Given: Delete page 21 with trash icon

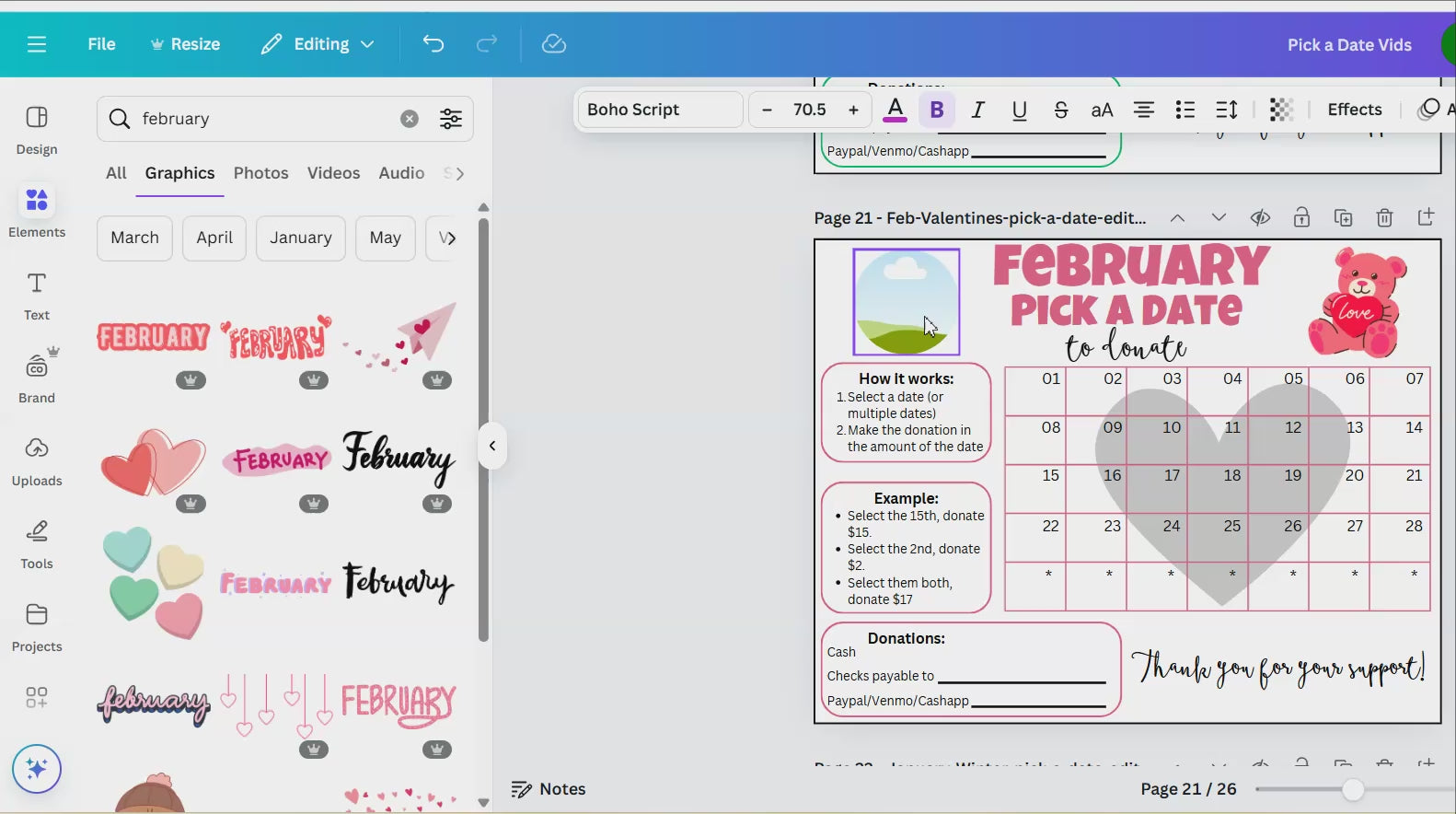Looking at the screenshot, I should 1384,218.
